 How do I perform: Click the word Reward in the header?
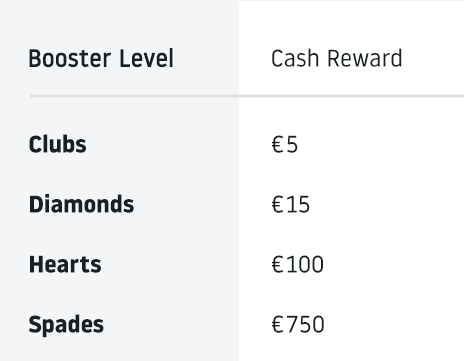click(x=365, y=58)
